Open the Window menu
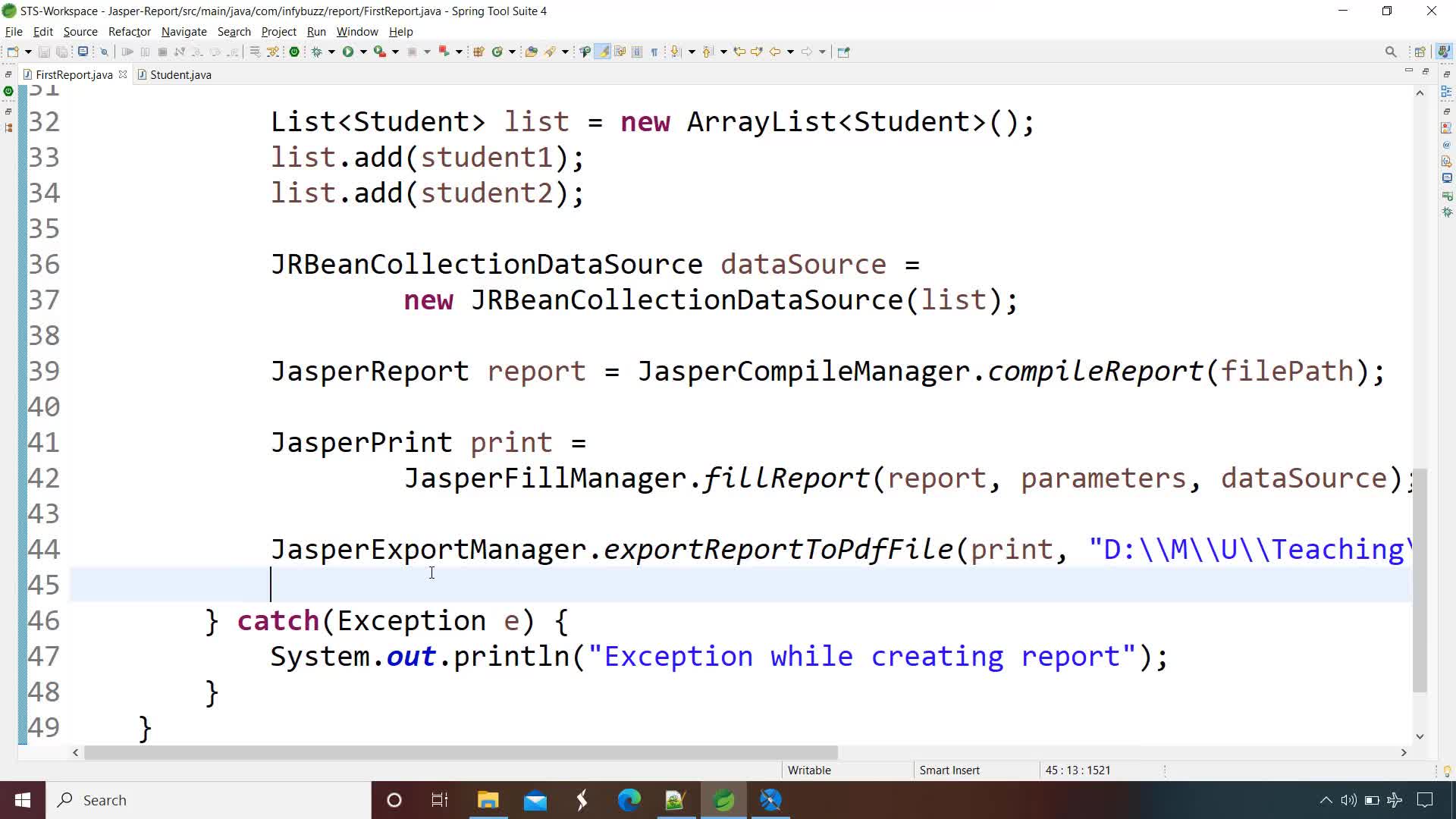 point(357,32)
